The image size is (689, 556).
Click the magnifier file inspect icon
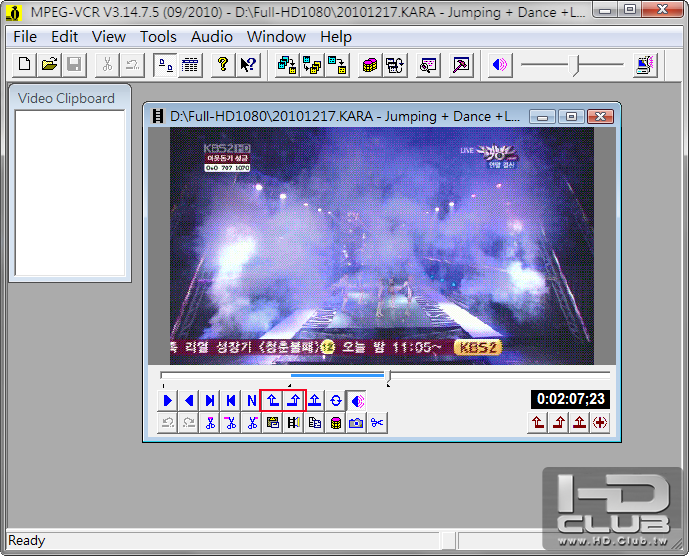click(428, 65)
